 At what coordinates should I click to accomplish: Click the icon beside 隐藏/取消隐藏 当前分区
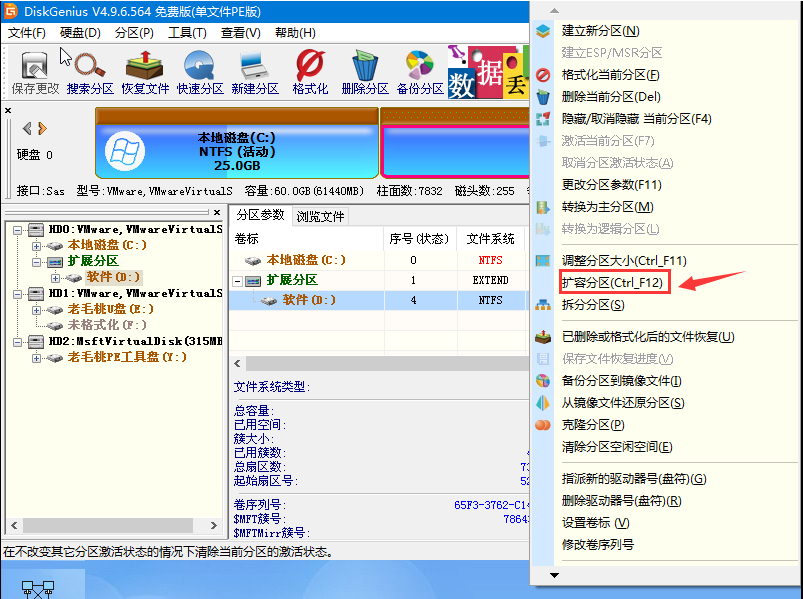coord(543,119)
